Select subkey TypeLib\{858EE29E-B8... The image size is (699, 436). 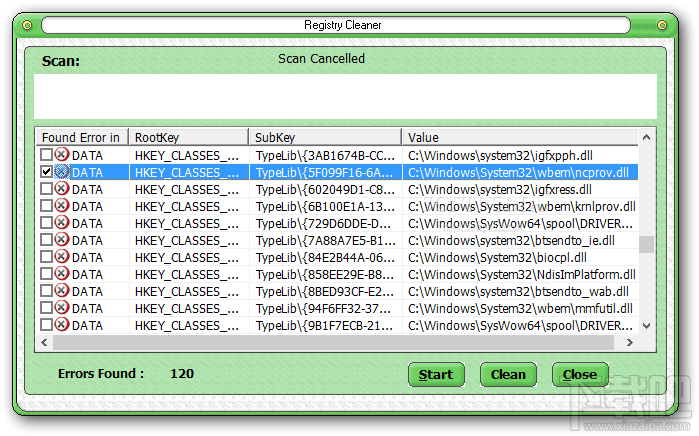click(x=325, y=274)
